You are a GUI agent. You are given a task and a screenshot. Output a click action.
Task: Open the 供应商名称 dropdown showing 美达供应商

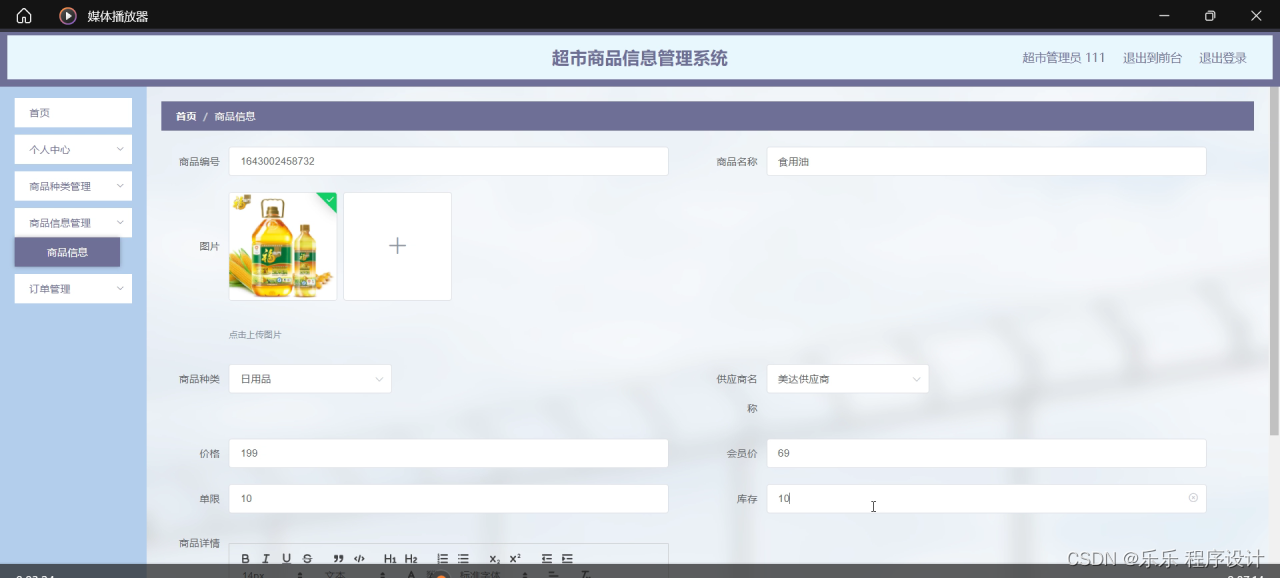tap(848, 378)
